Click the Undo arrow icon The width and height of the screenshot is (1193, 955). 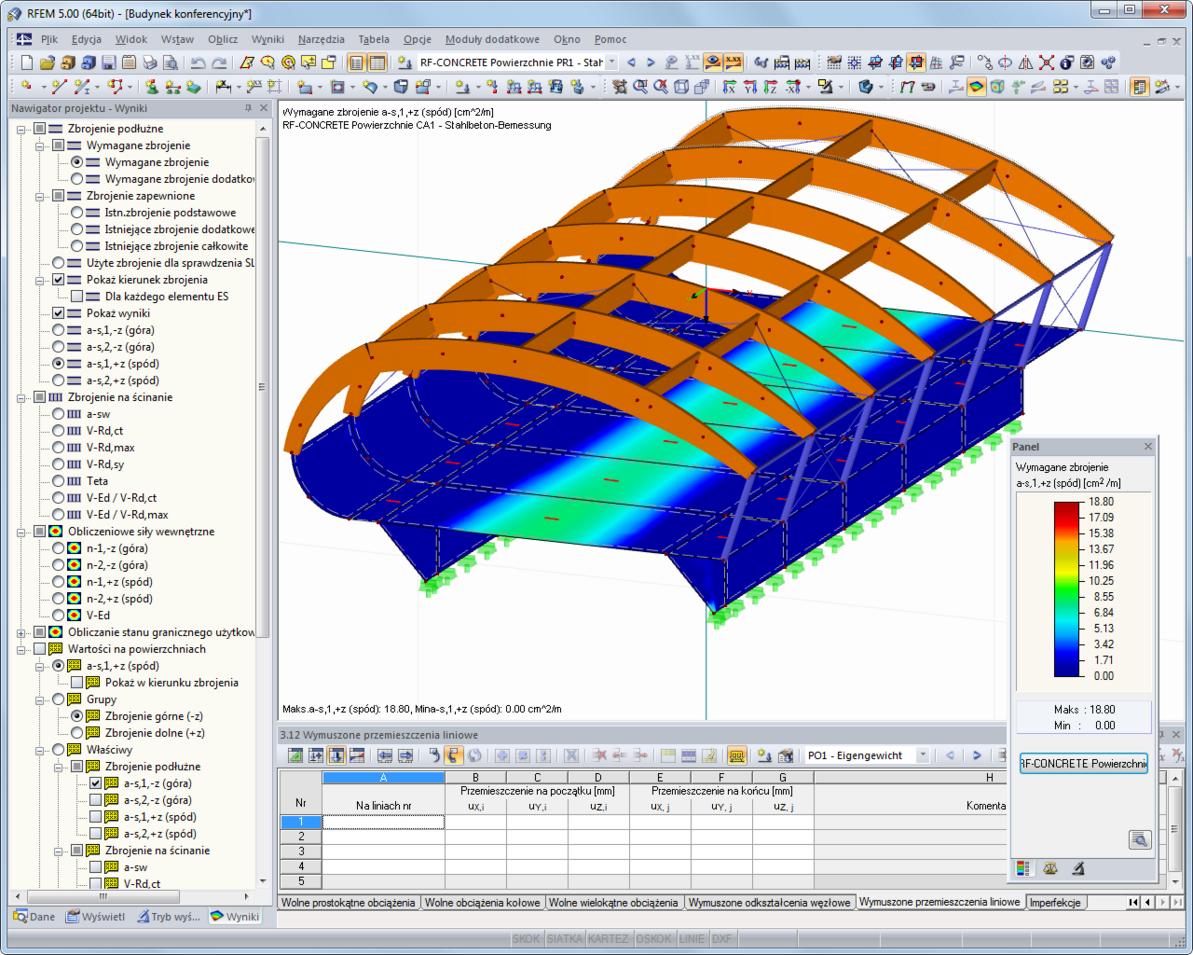point(198,62)
